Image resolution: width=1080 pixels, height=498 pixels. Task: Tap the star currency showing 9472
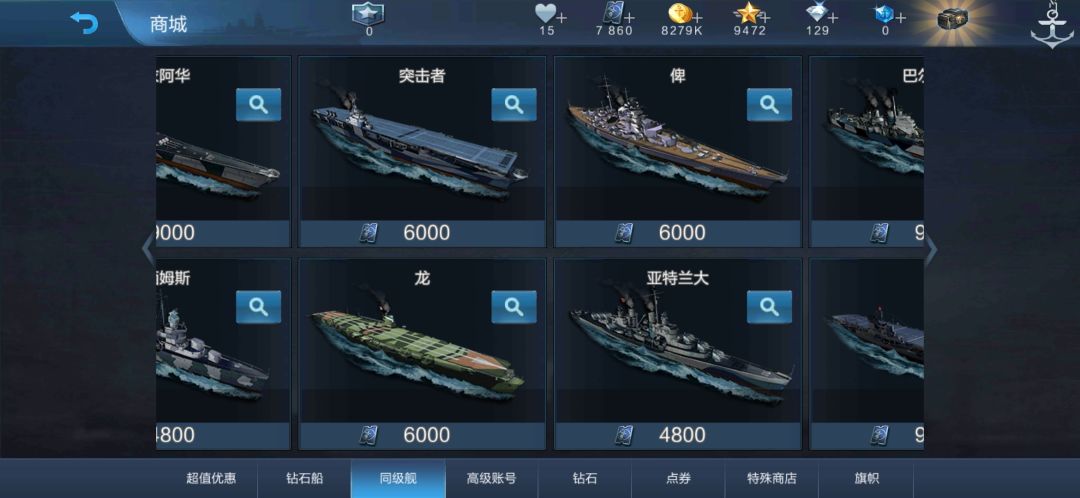click(751, 14)
